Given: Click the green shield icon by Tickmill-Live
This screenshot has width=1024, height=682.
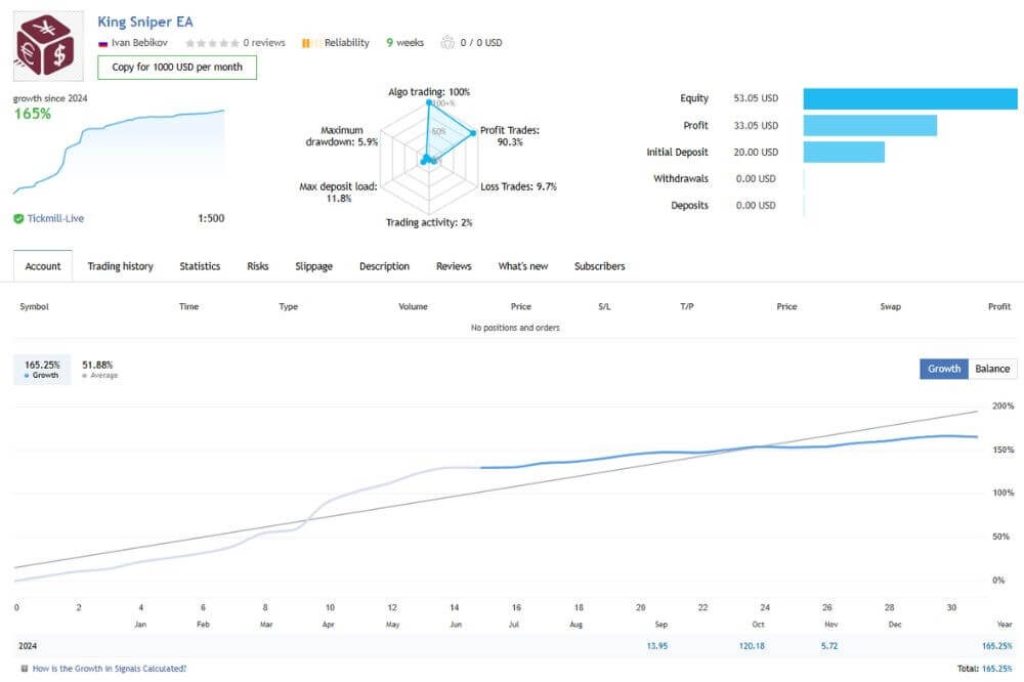Looking at the screenshot, I should (19, 218).
